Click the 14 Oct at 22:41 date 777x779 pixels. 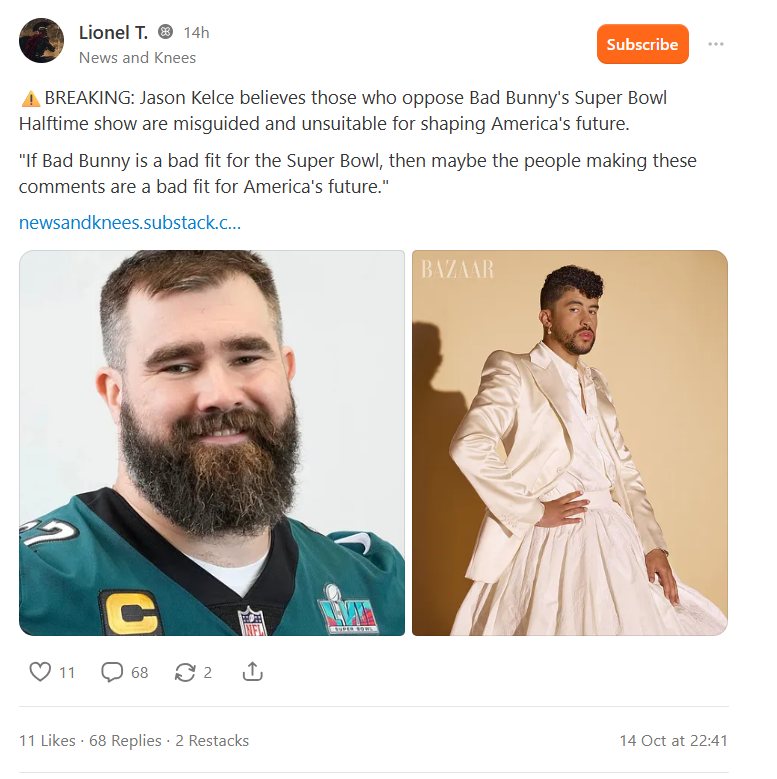pos(673,741)
